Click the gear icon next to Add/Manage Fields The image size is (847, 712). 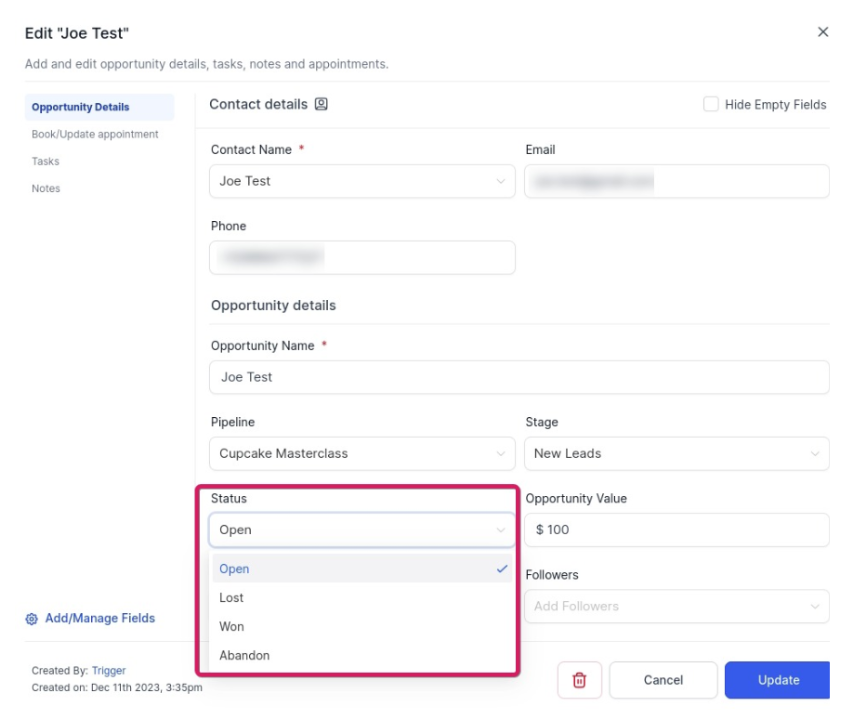pos(32,619)
